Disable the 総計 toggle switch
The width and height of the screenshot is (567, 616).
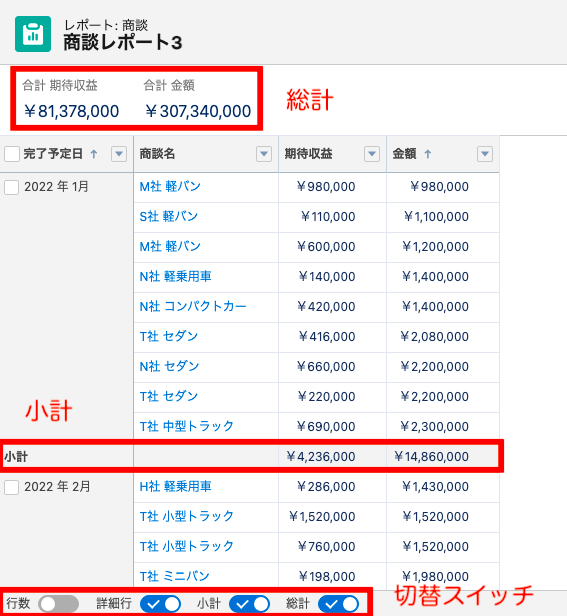point(338,604)
